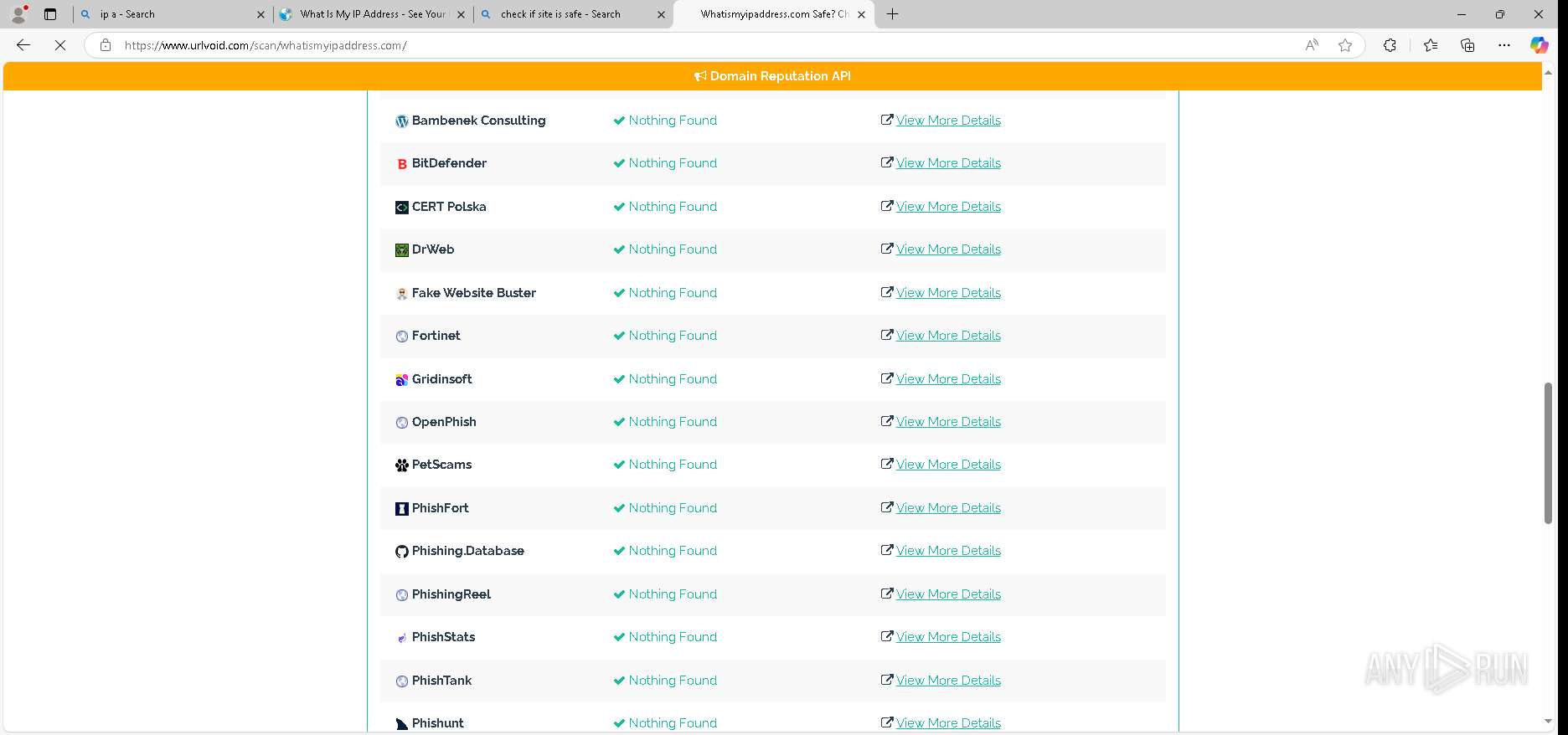Screen dimensions: 1568x735
Task: Click the page vertical scrollbar thumb
Action: tap(1548, 453)
